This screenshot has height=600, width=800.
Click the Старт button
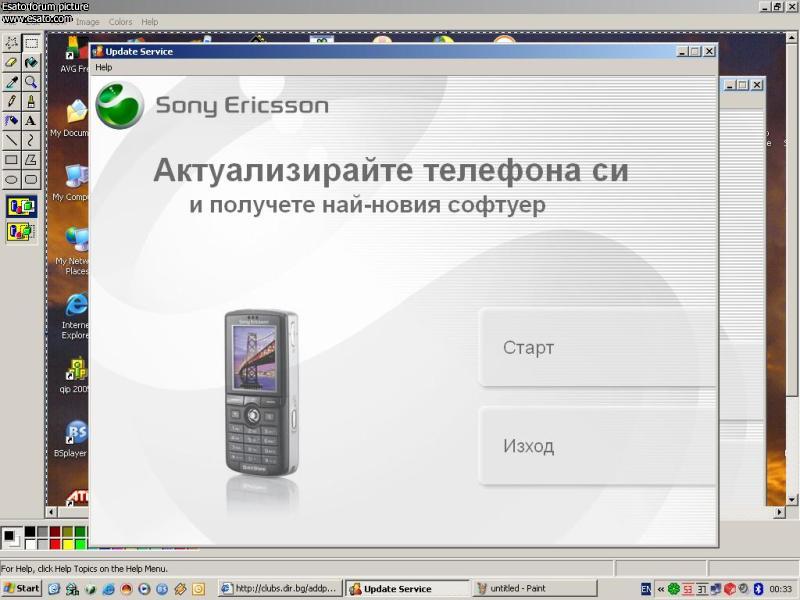(x=597, y=347)
